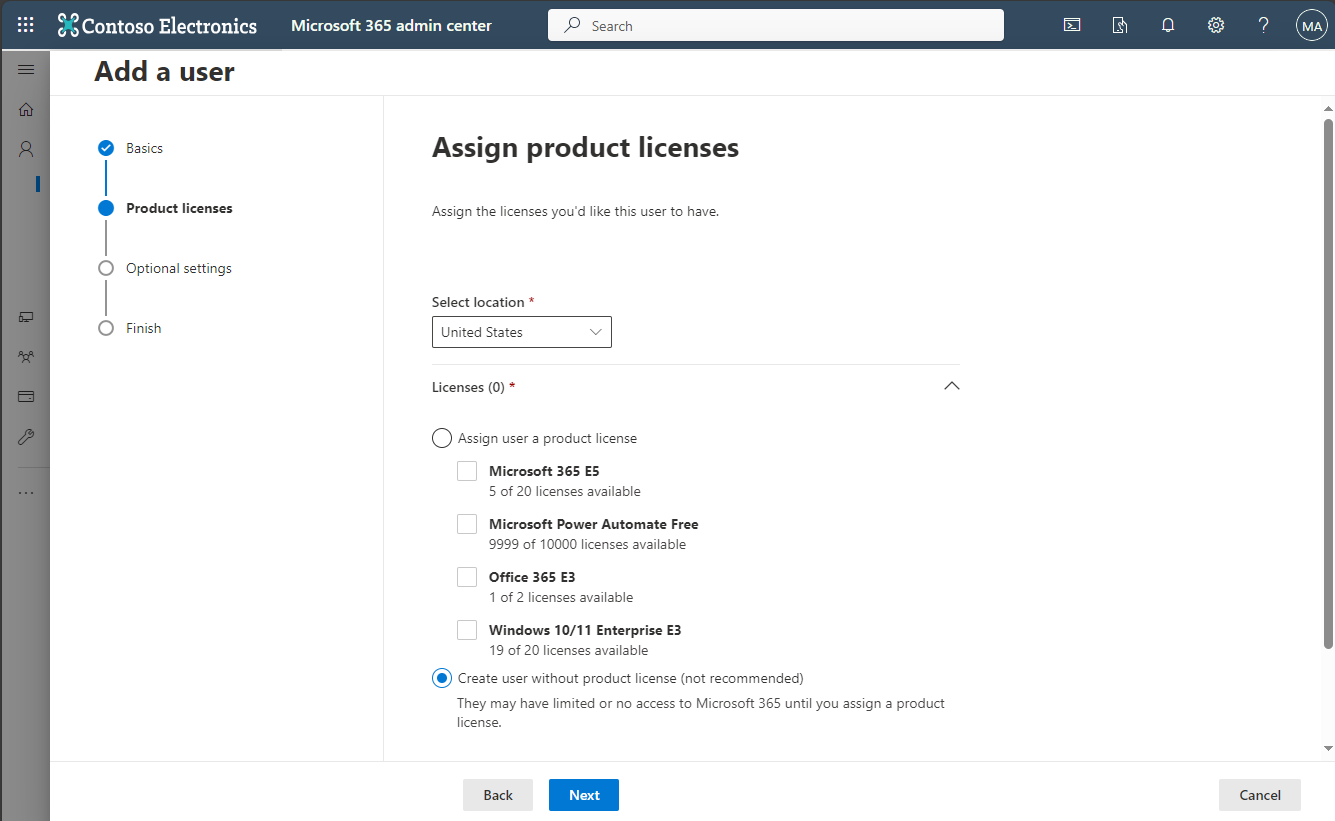Open Billing card icon in sidebar

(26, 397)
